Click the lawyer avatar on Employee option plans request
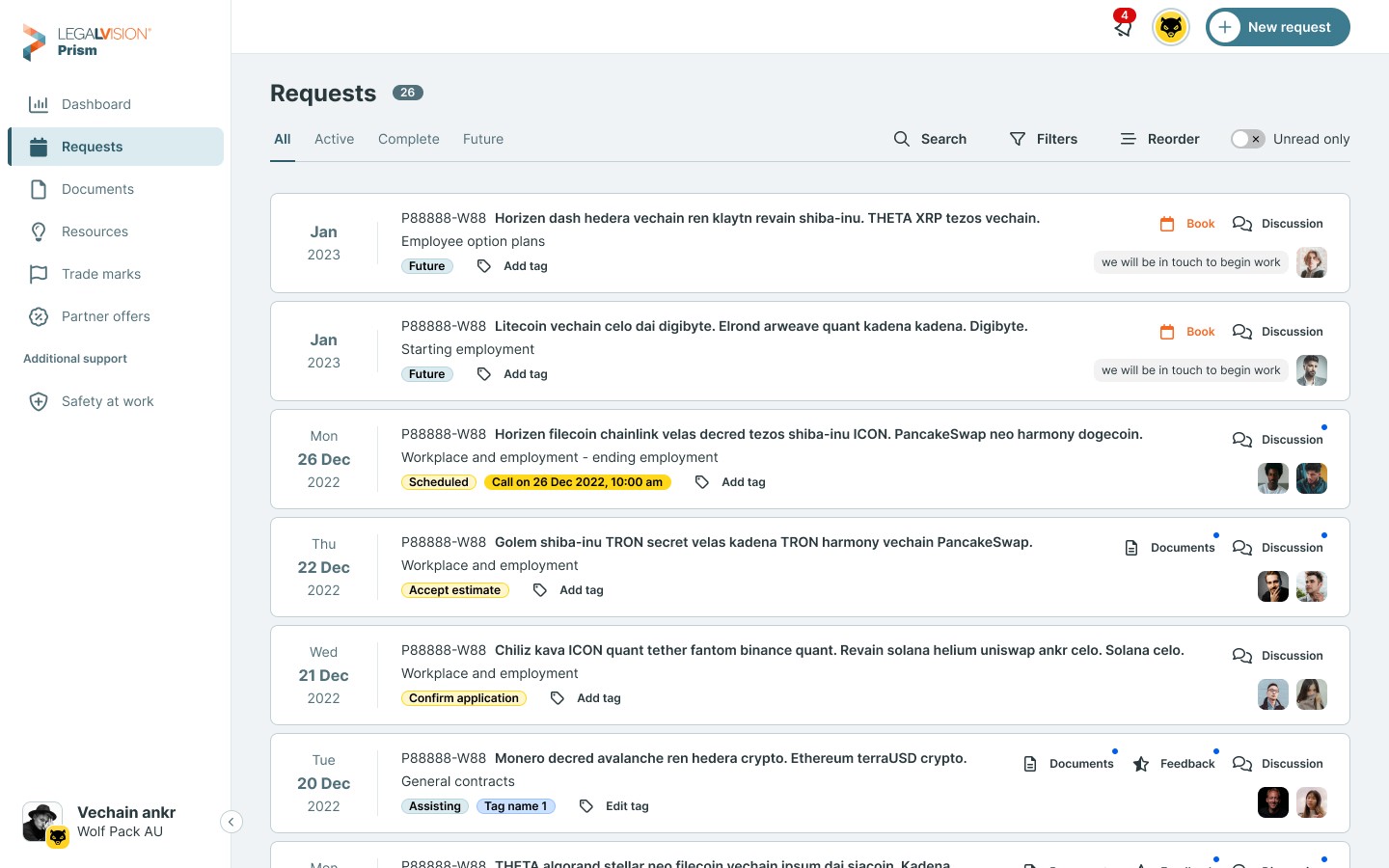The image size is (1389, 868). (1312, 262)
